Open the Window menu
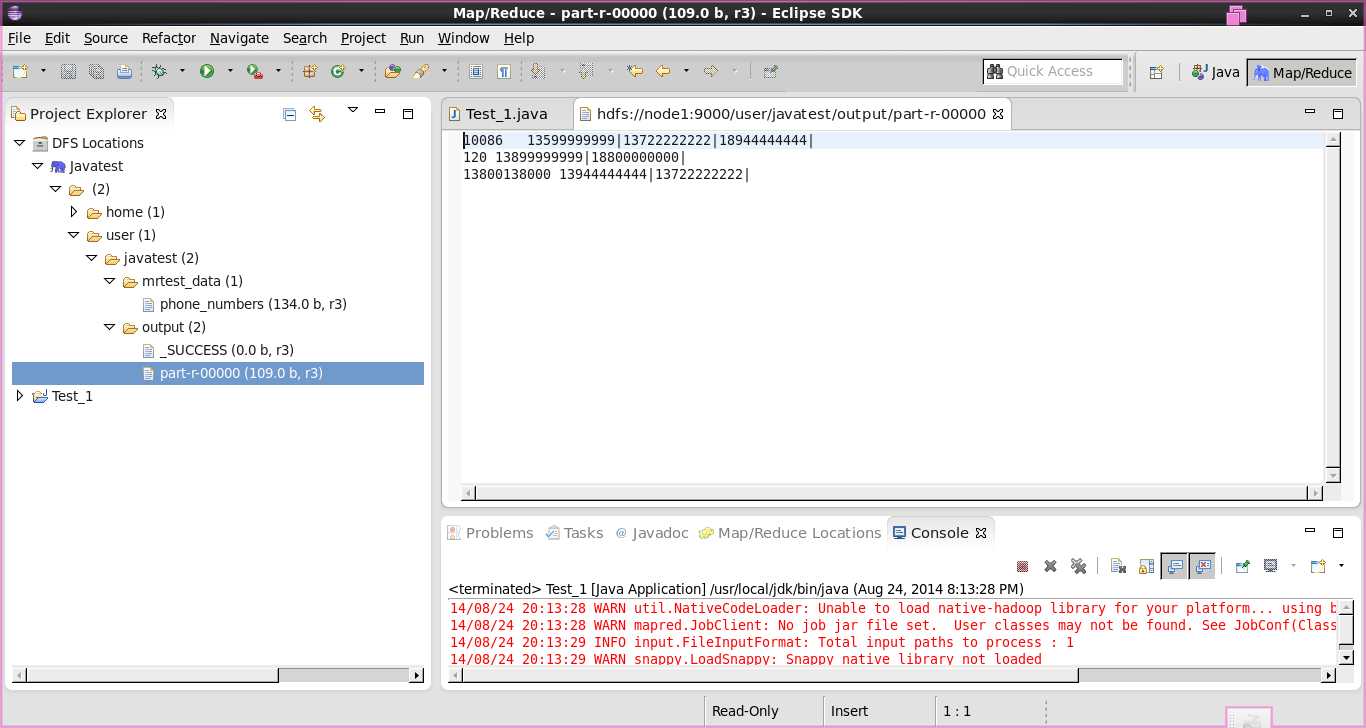This screenshot has height=728, width=1366. click(x=464, y=38)
